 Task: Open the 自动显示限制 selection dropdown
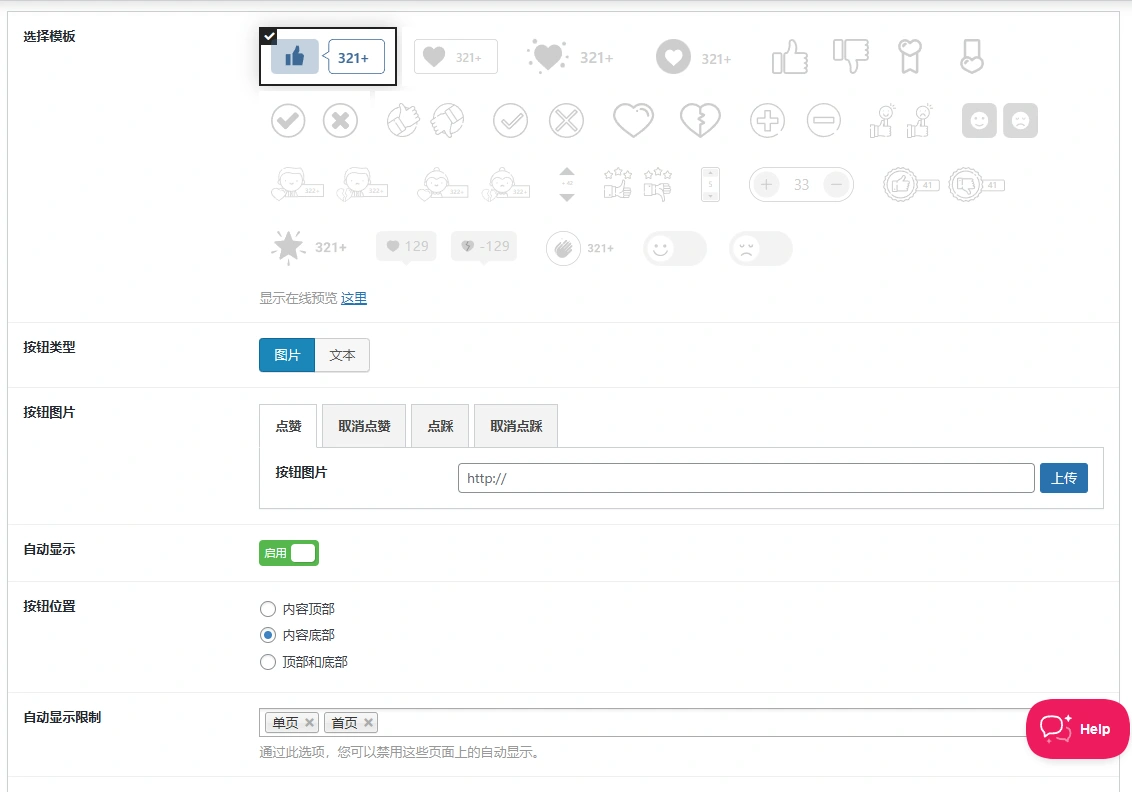(700, 721)
